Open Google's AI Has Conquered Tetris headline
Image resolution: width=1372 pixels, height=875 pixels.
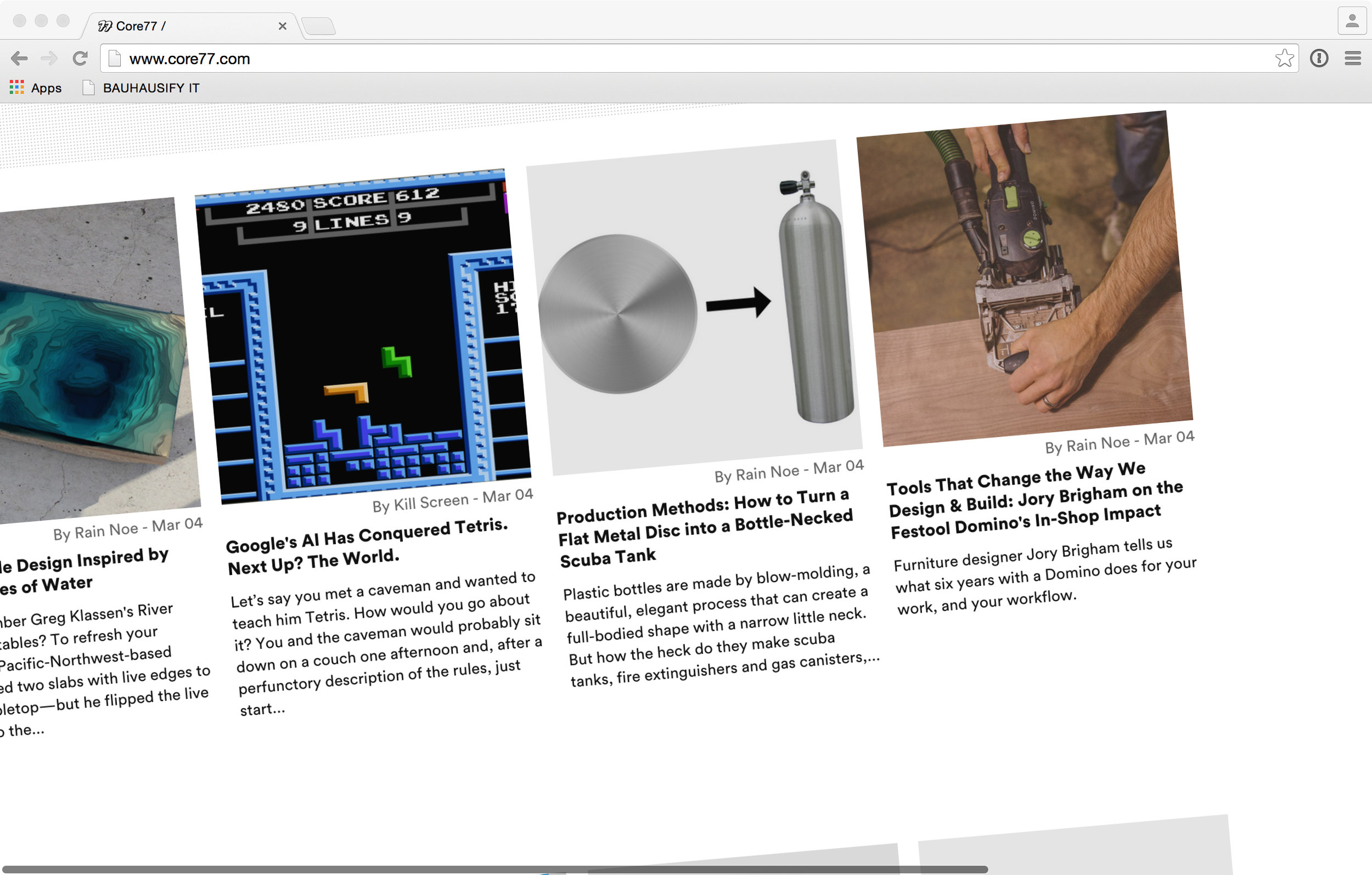(368, 546)
